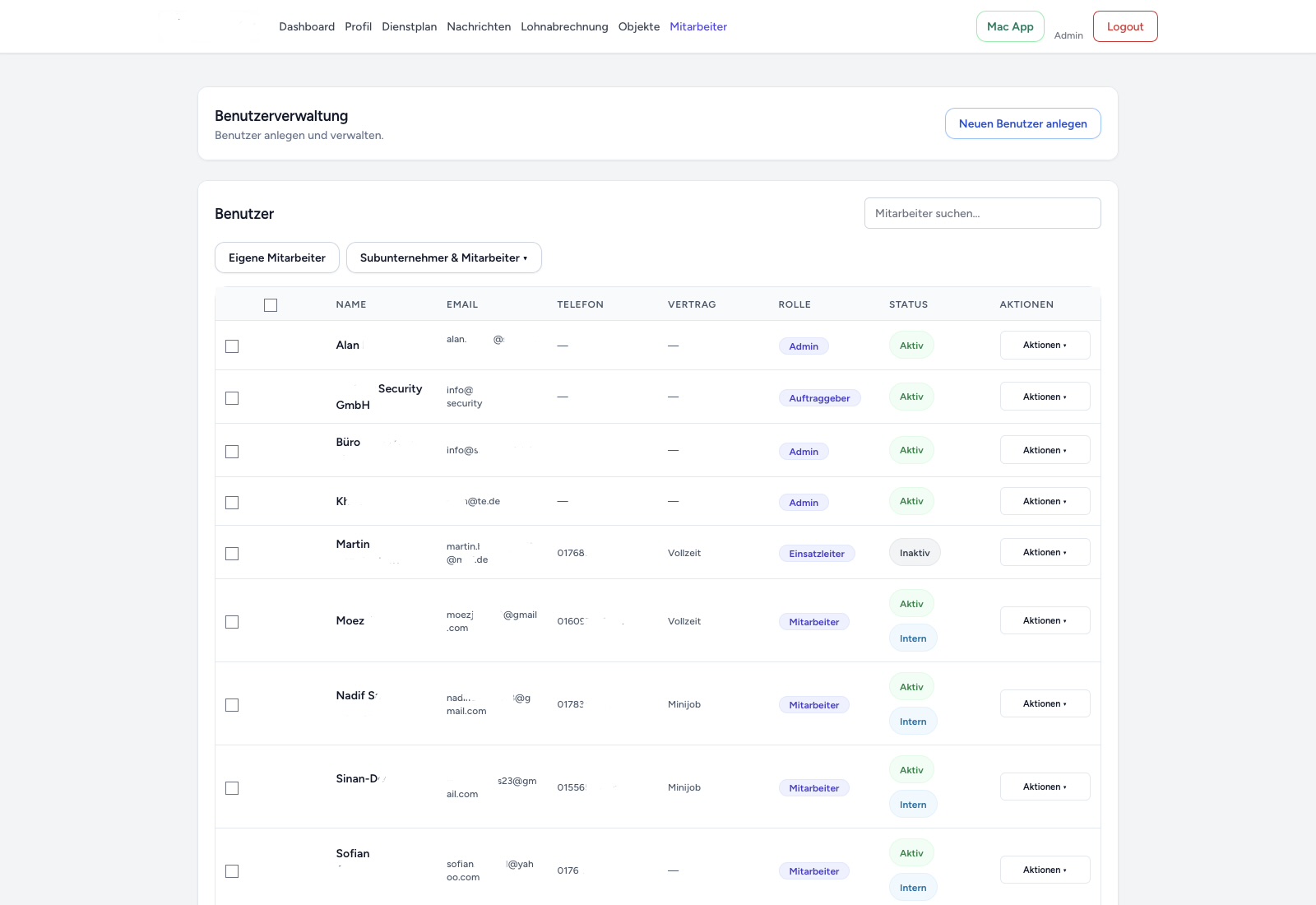Switch to the Lohnabrechnung page

pos(564,26)
